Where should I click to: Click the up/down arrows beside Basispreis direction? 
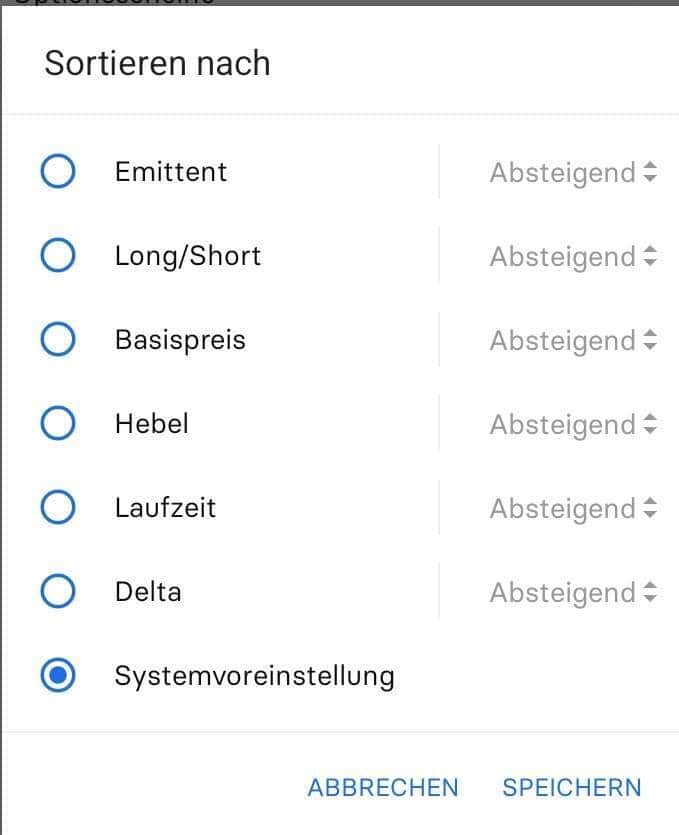651,340
